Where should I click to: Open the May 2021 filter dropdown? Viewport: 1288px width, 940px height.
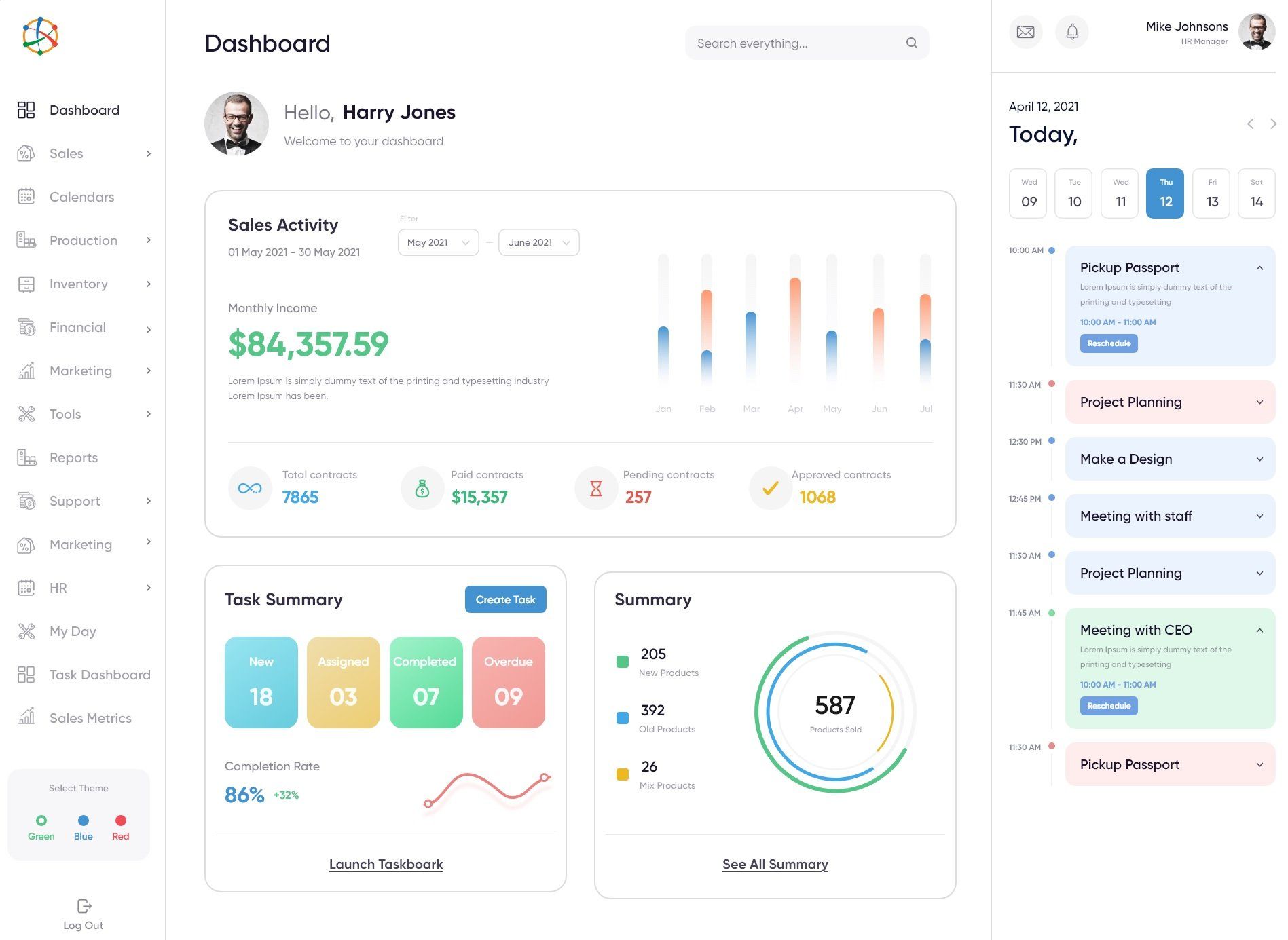click(439, 242)
